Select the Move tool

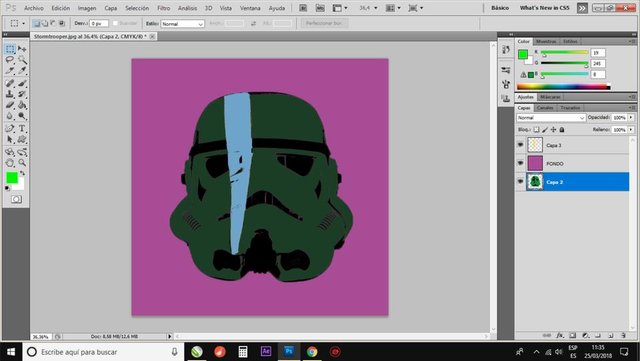pos(22,49)
